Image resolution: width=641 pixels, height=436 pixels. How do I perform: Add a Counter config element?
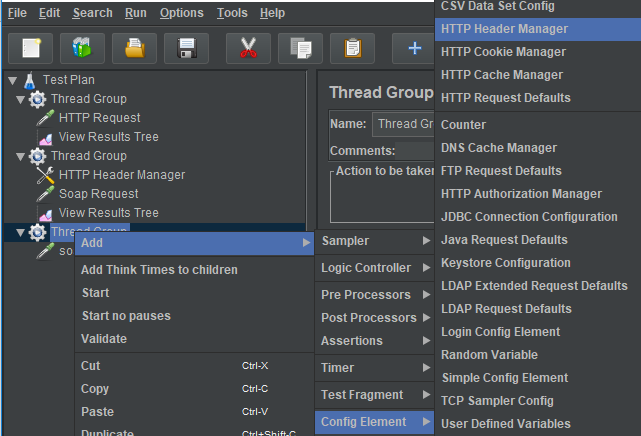(x=538, y=125)
